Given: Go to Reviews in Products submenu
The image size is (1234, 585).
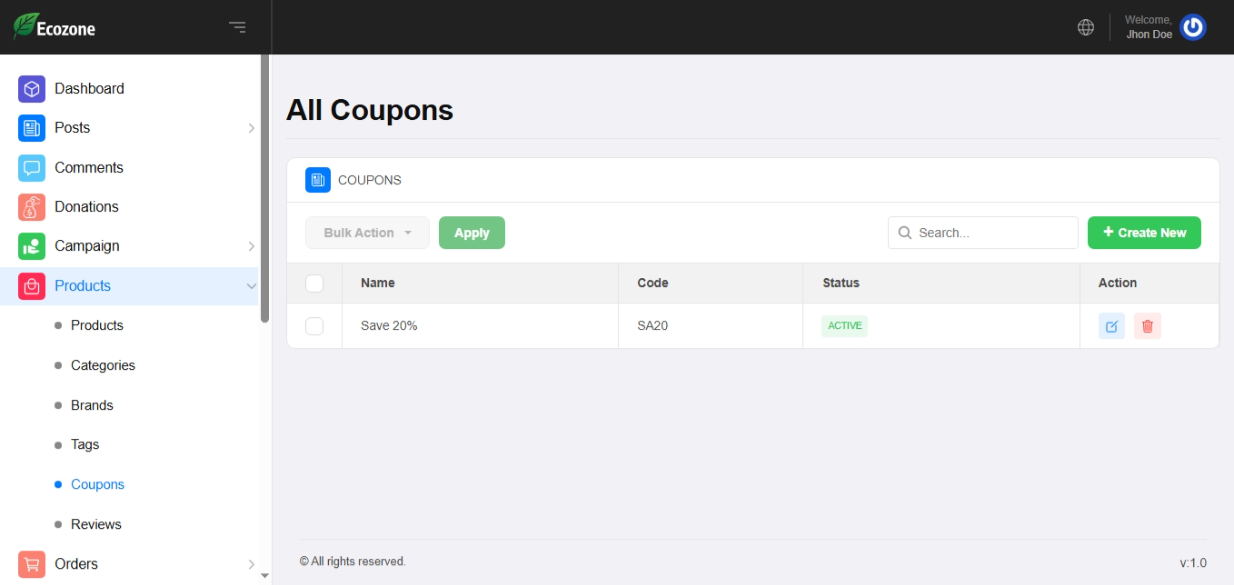Looking at the screenshot, I should [x=95, y=524].
